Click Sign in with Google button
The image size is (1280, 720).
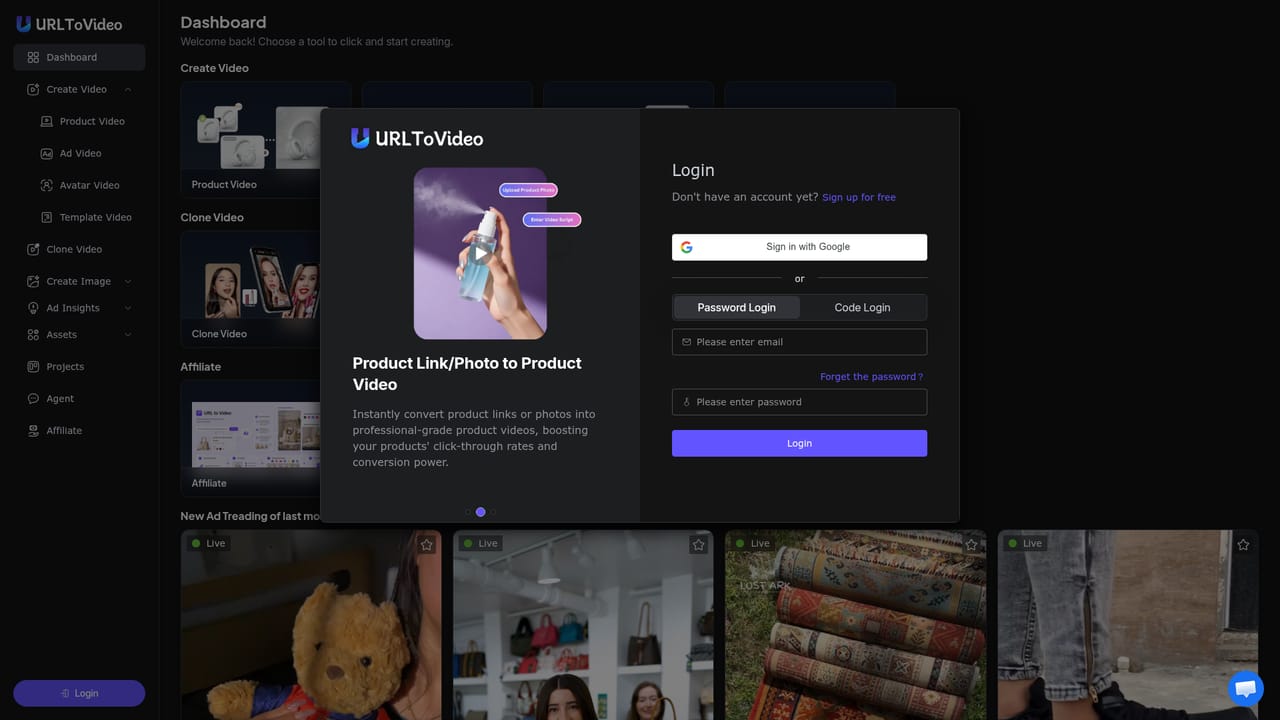(799, 247)
